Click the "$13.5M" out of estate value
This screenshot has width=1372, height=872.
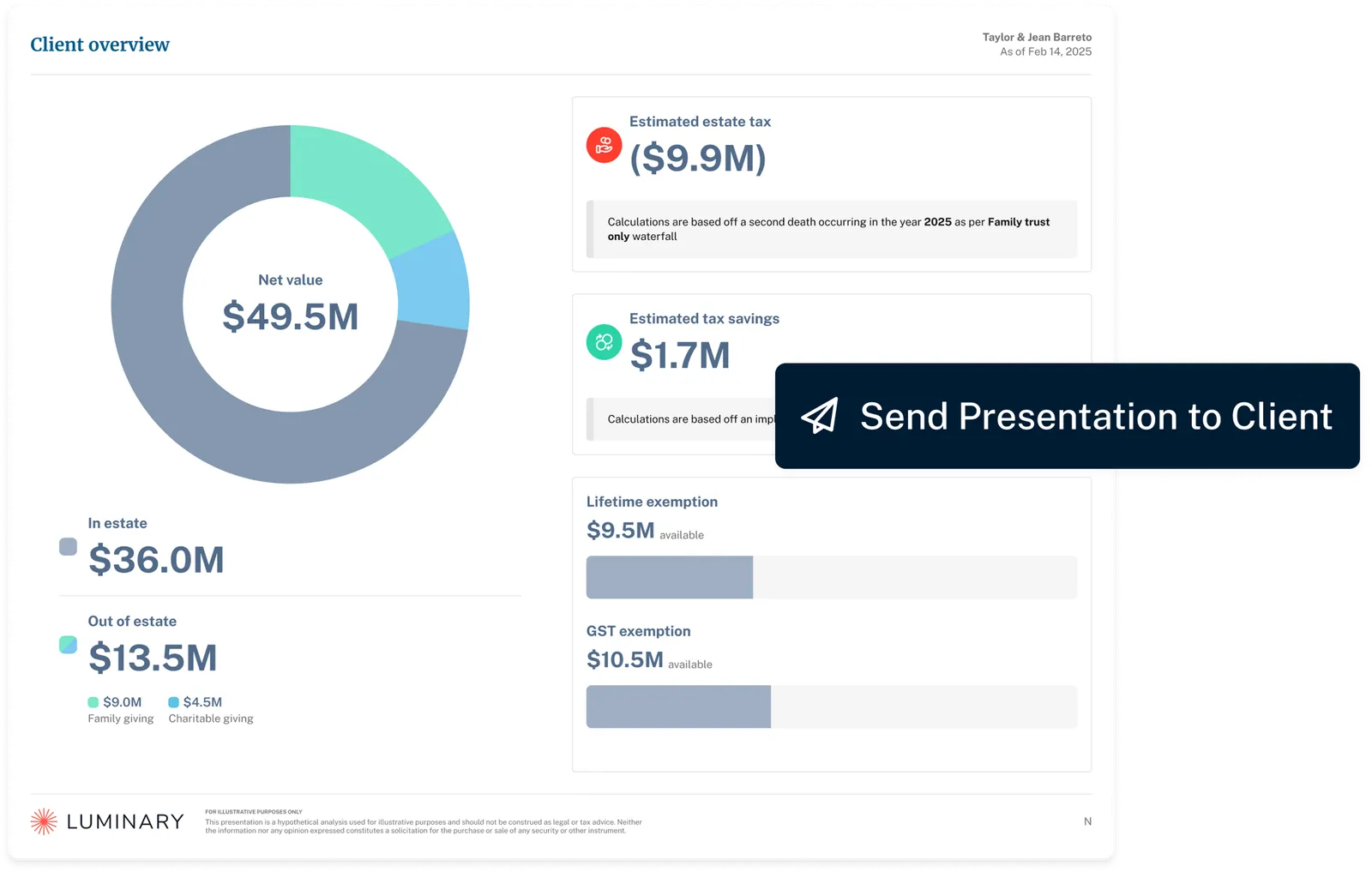[153, 658]
